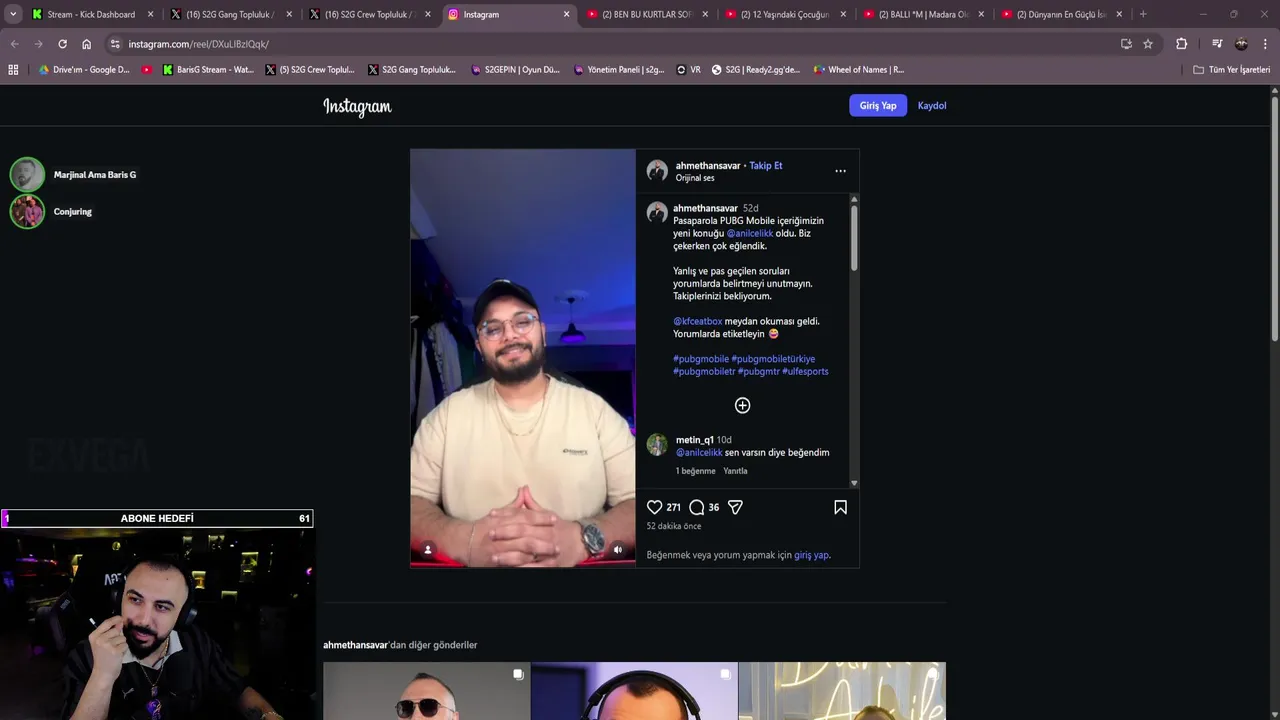
Task: Click the install app icon
Action: [1126, 44]
